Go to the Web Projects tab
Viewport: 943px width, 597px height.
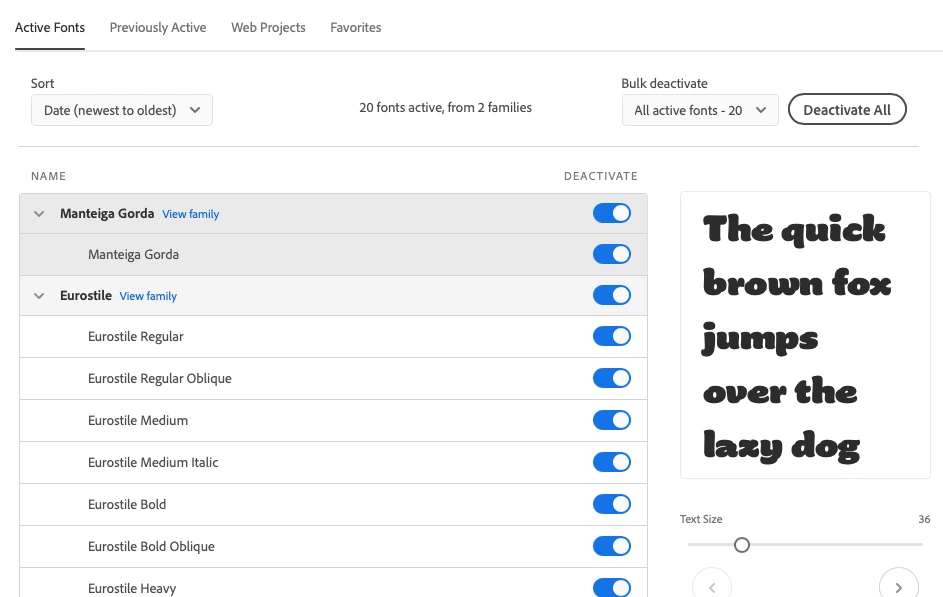[x=268, y=28]
